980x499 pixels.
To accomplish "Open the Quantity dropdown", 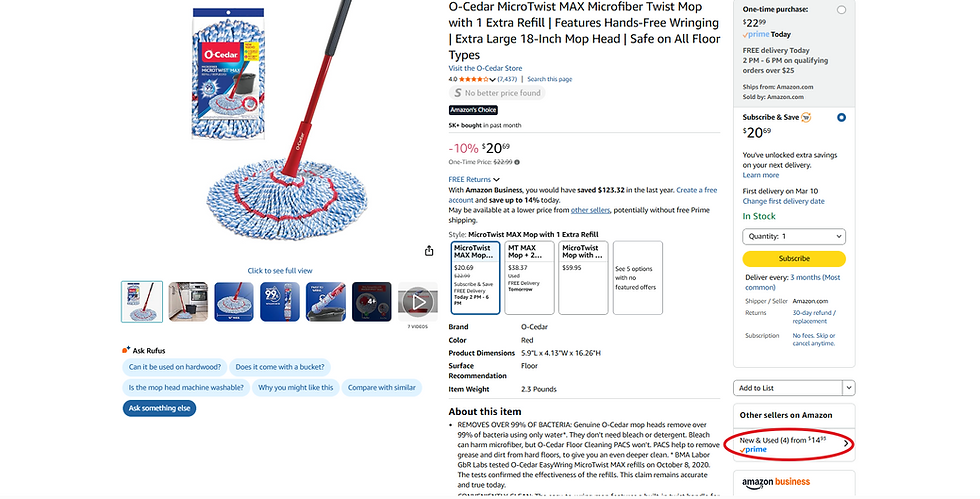I will click(794, 236).
